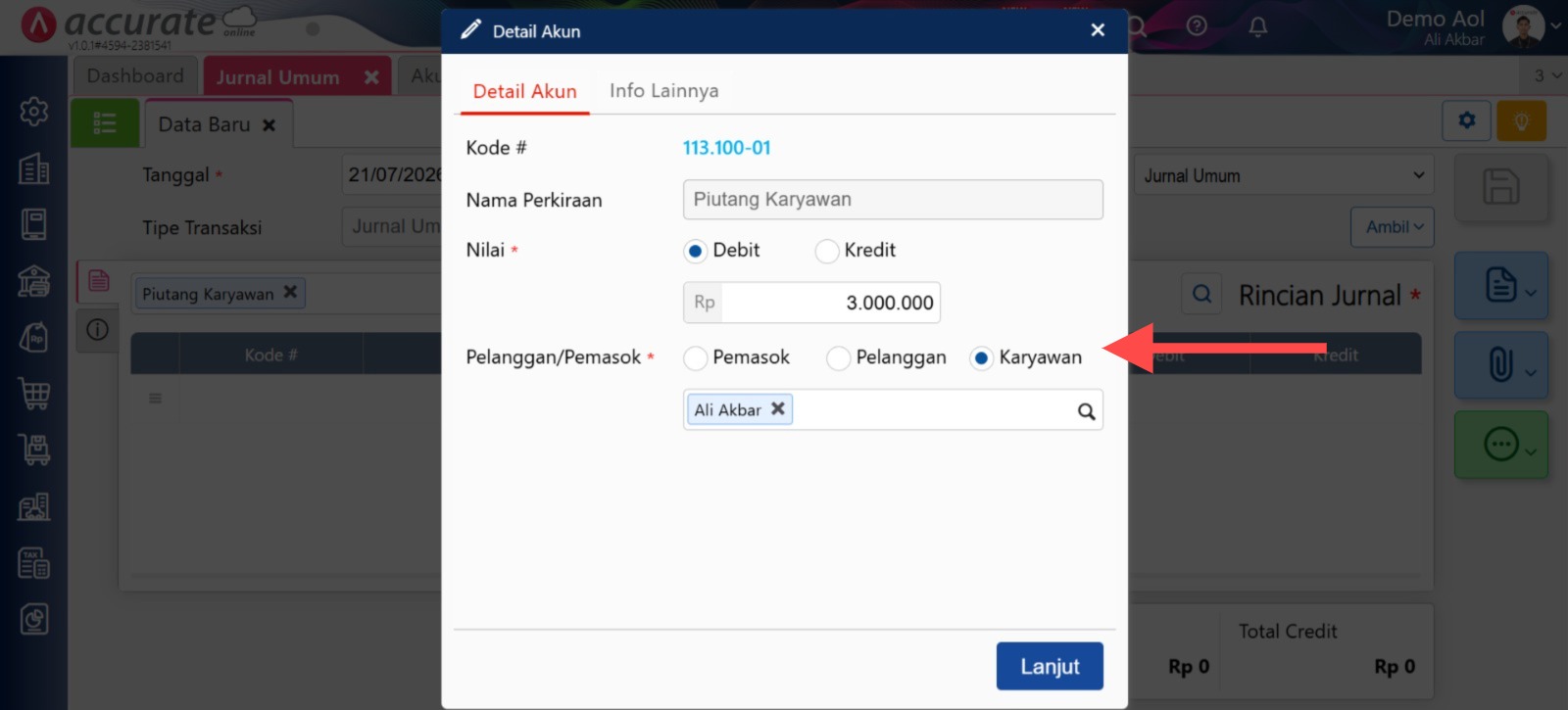The width and height of the screenshot is (1568, 710).
Task: Select the Pemasok radio button
Action: tap(695, 358)
